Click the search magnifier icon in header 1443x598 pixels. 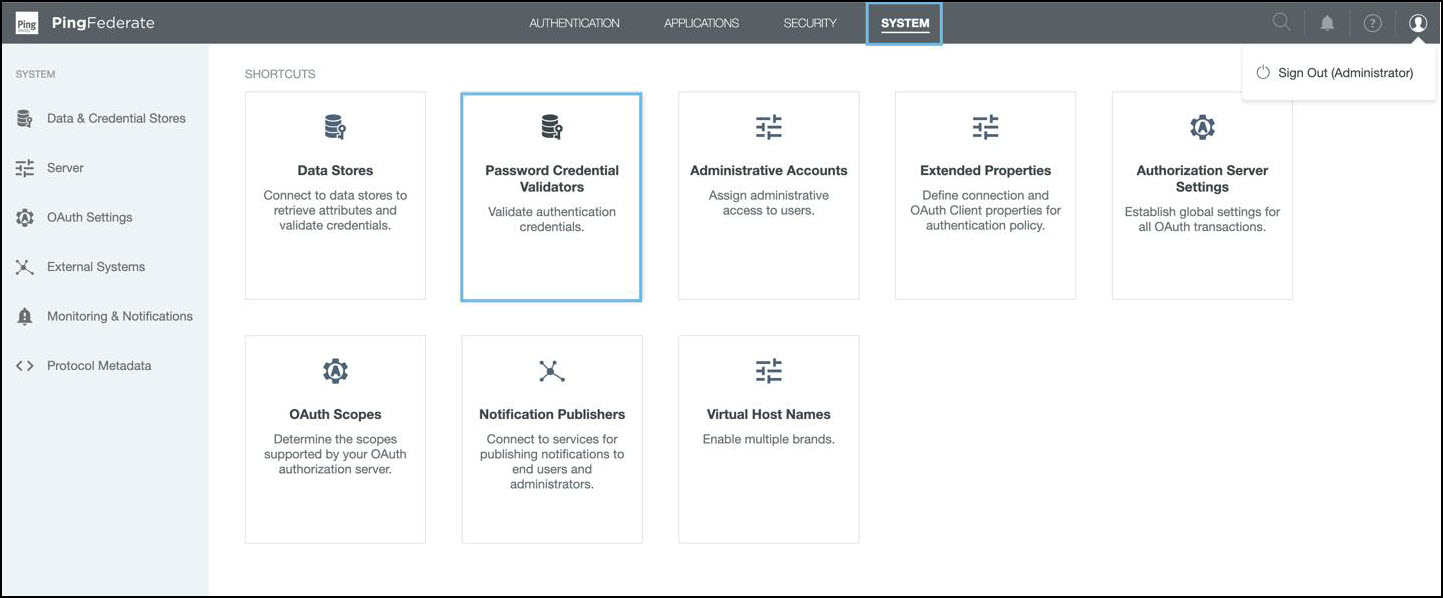tap(1281, 22)
